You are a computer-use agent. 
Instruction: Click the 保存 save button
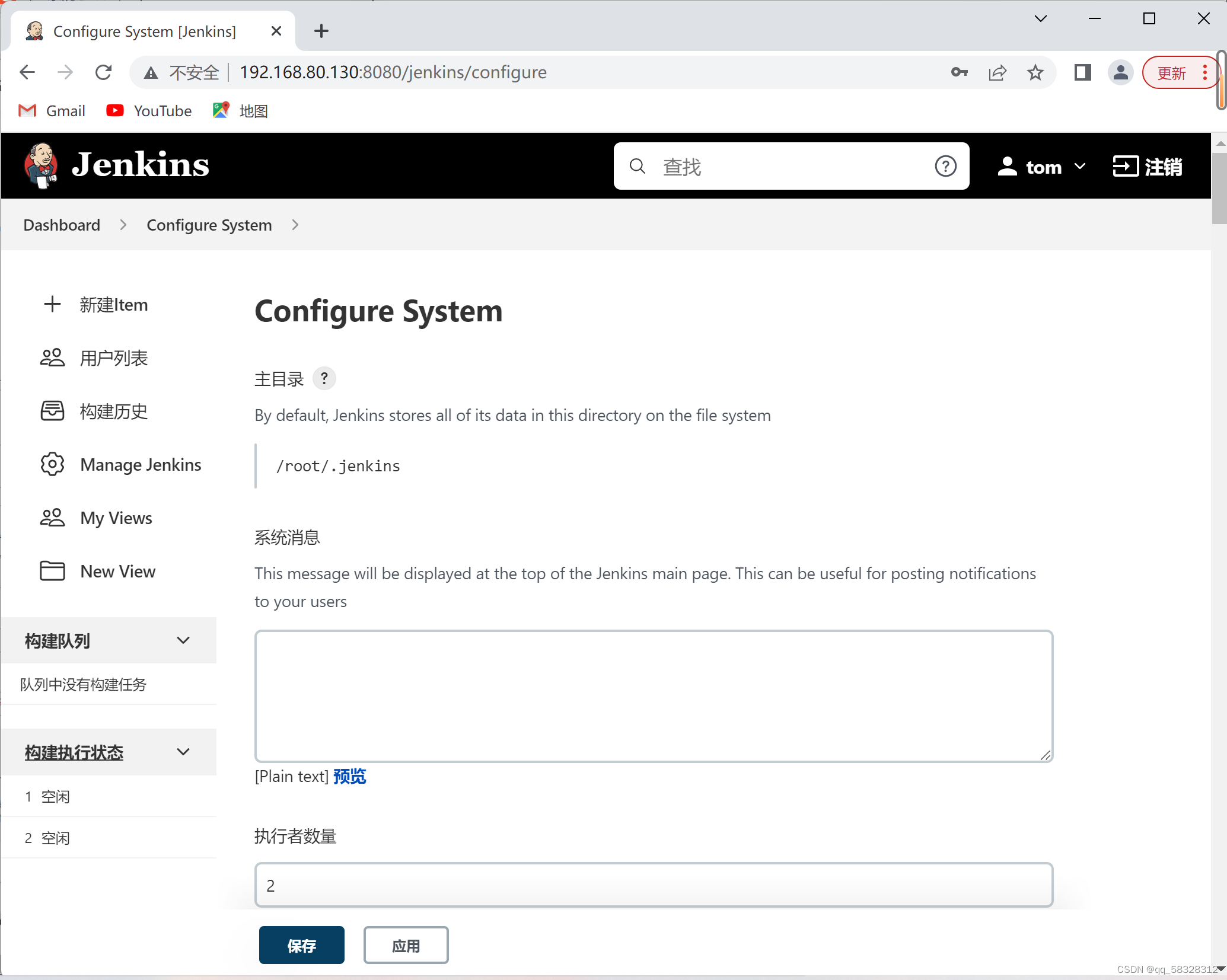(x=301, y=945)
